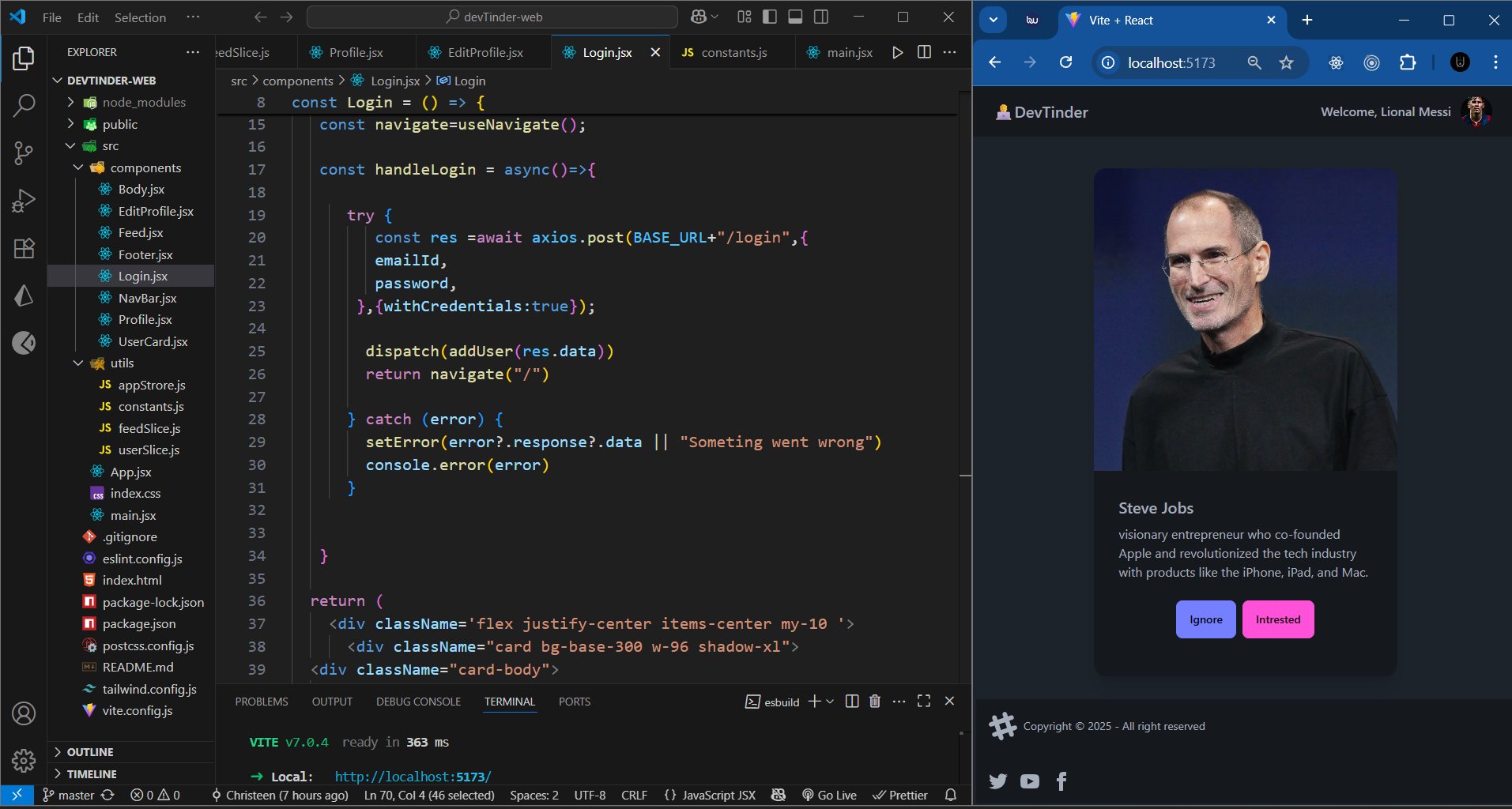Viewport: 1512px width, 809px height.
Task: Toggle Primary Side Bar layout button
Action: [x=770, y=17]
